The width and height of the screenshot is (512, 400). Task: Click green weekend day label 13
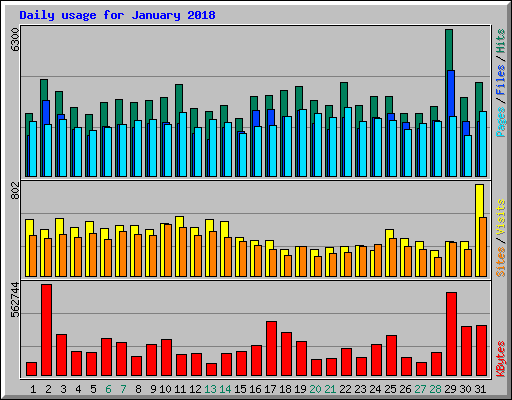pos(210,389)
